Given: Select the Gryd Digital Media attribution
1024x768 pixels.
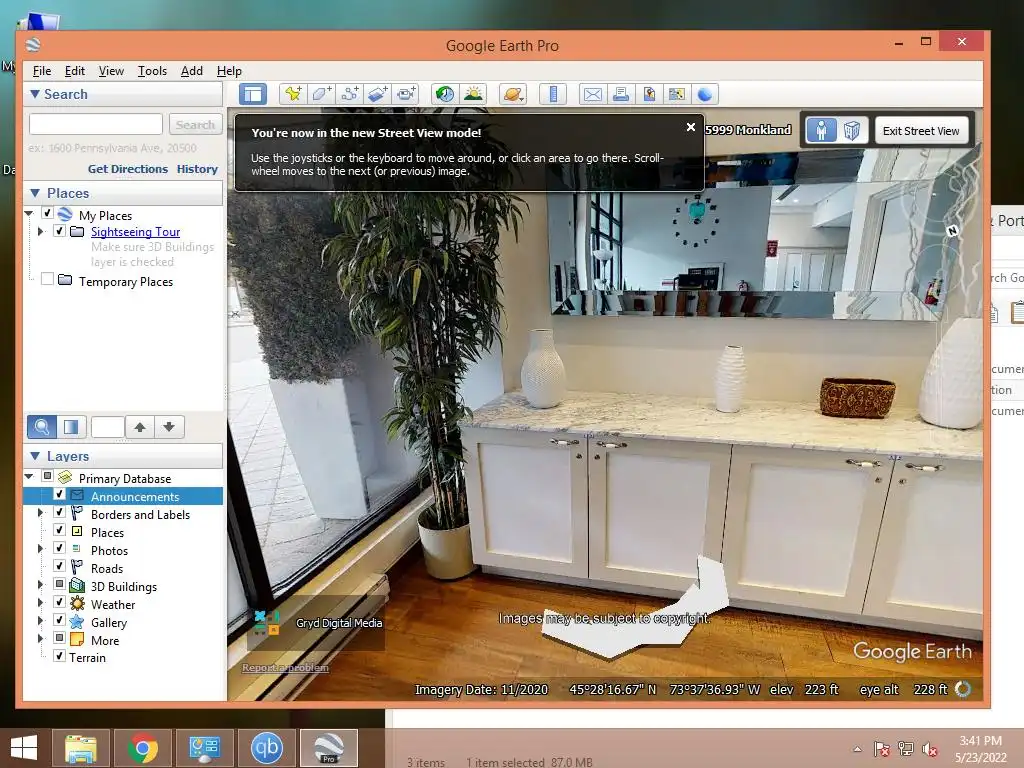Looking at the screenshot, I should click(339, 623).
